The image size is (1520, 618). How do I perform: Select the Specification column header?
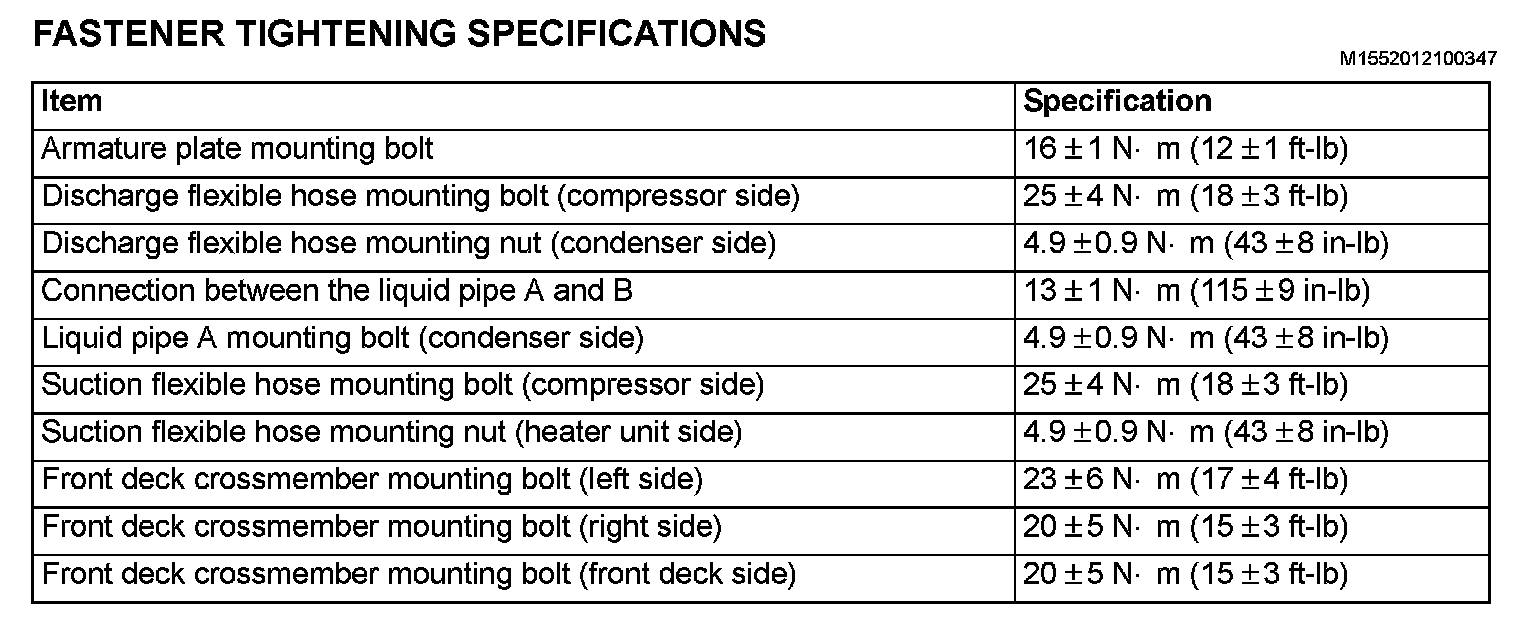(1118, 102)
